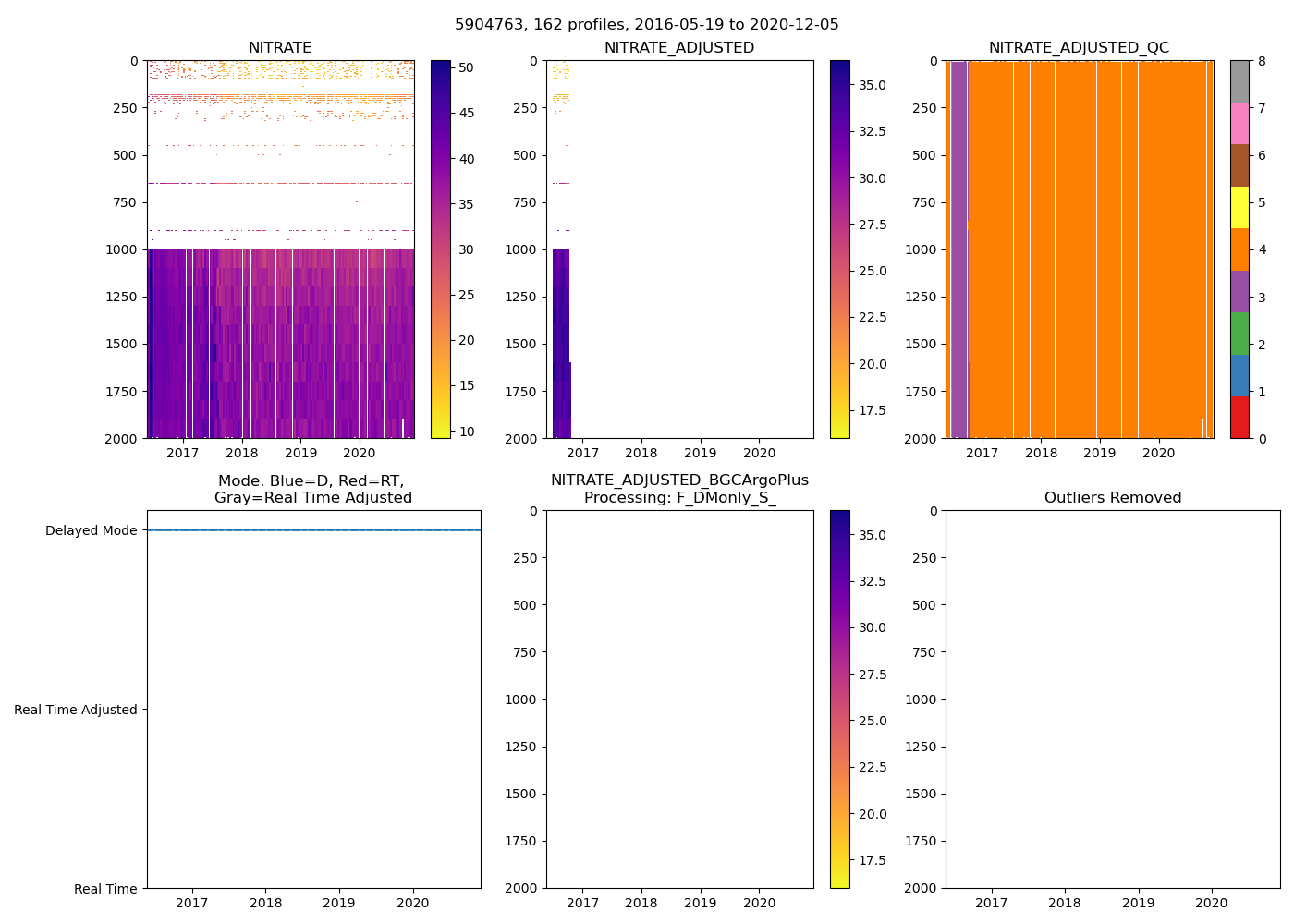Click the blue Delayed Mode data line
The image size is (1294, 924).
[x=313, y=530]
